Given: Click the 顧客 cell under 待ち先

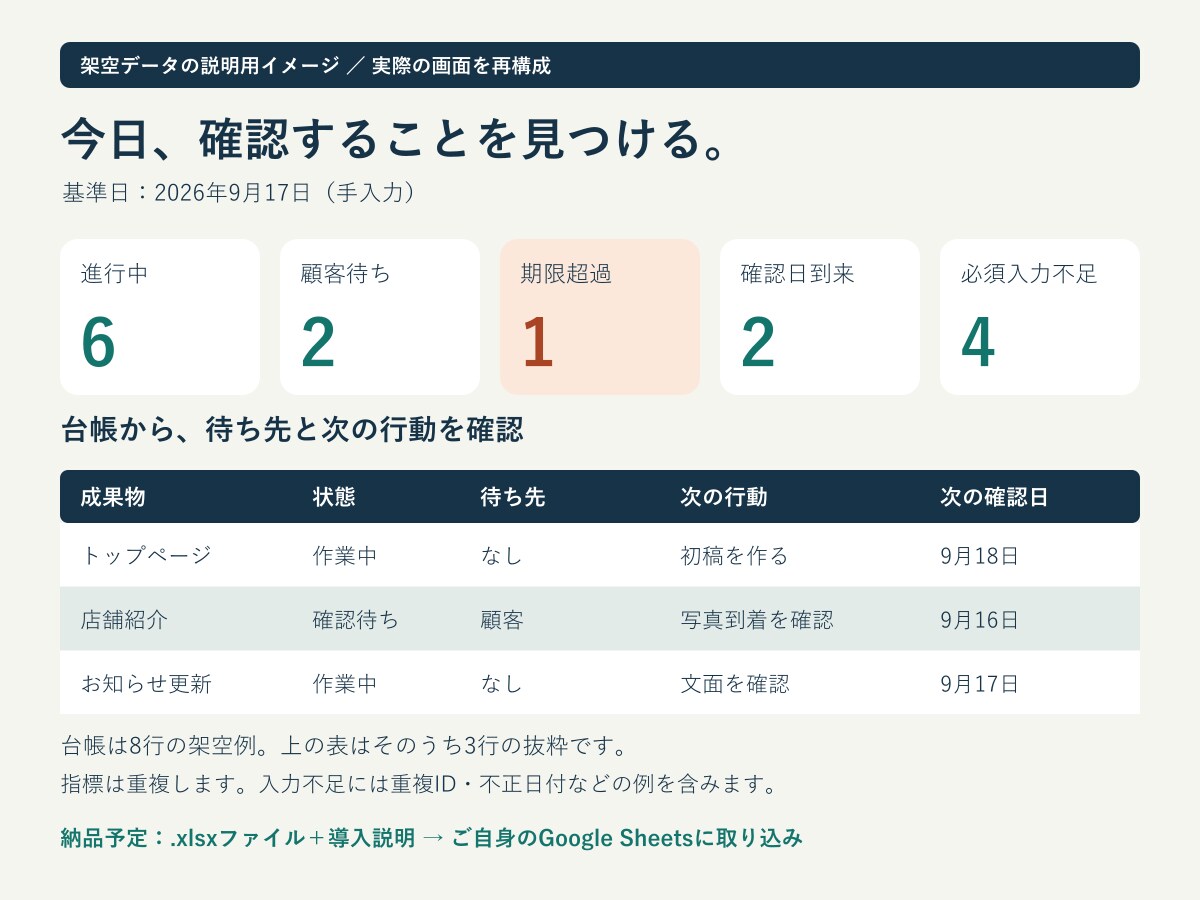Looking at the screenshot, I should click(x=502, y=620).
